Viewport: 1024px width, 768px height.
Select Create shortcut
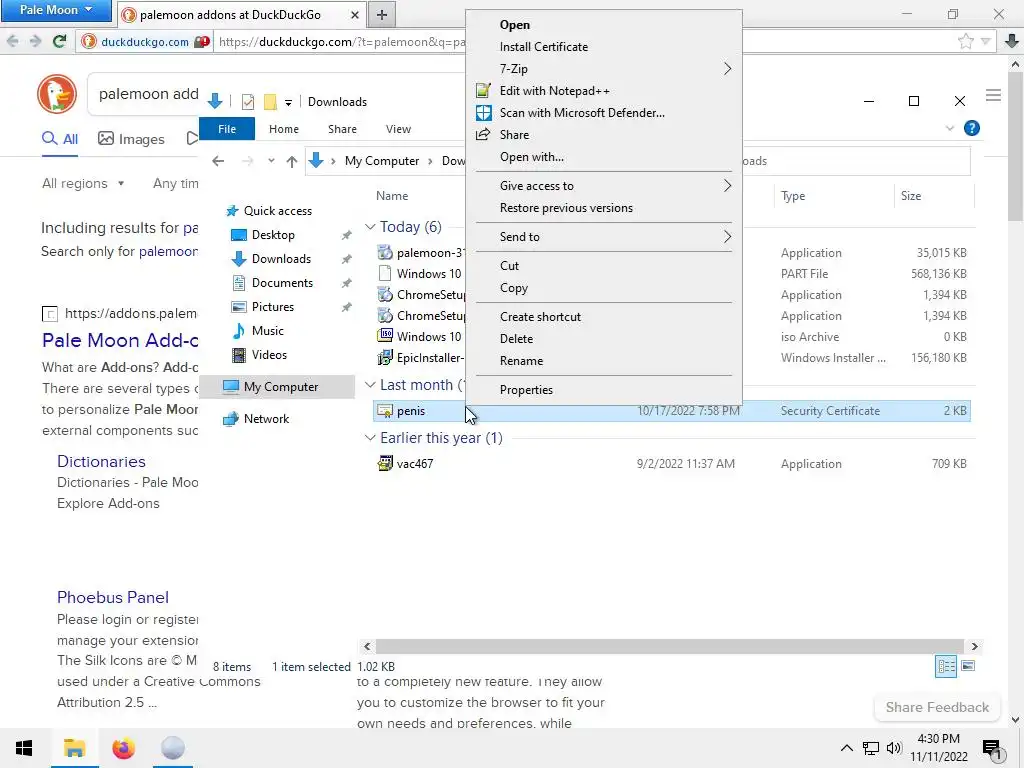[540, 317]
